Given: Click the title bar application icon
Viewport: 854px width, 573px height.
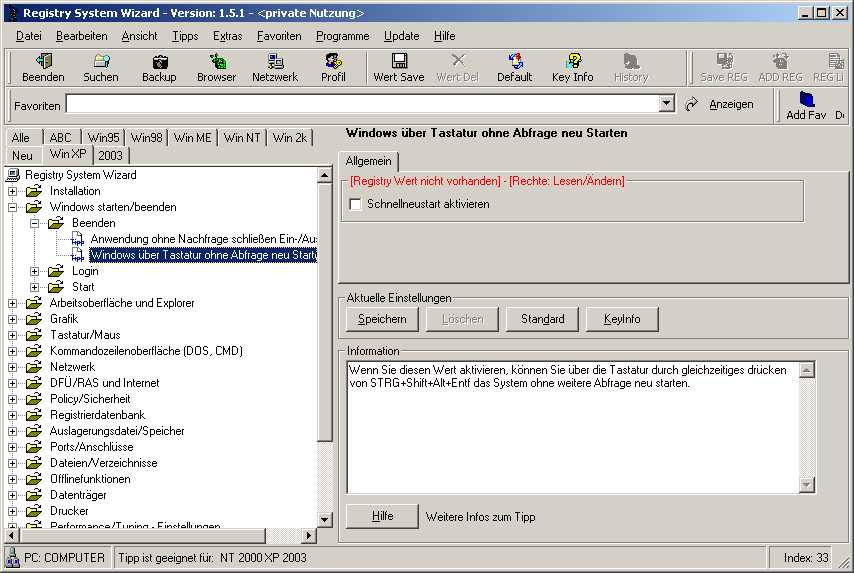Looking at the screenshot, I should [13, 13].
